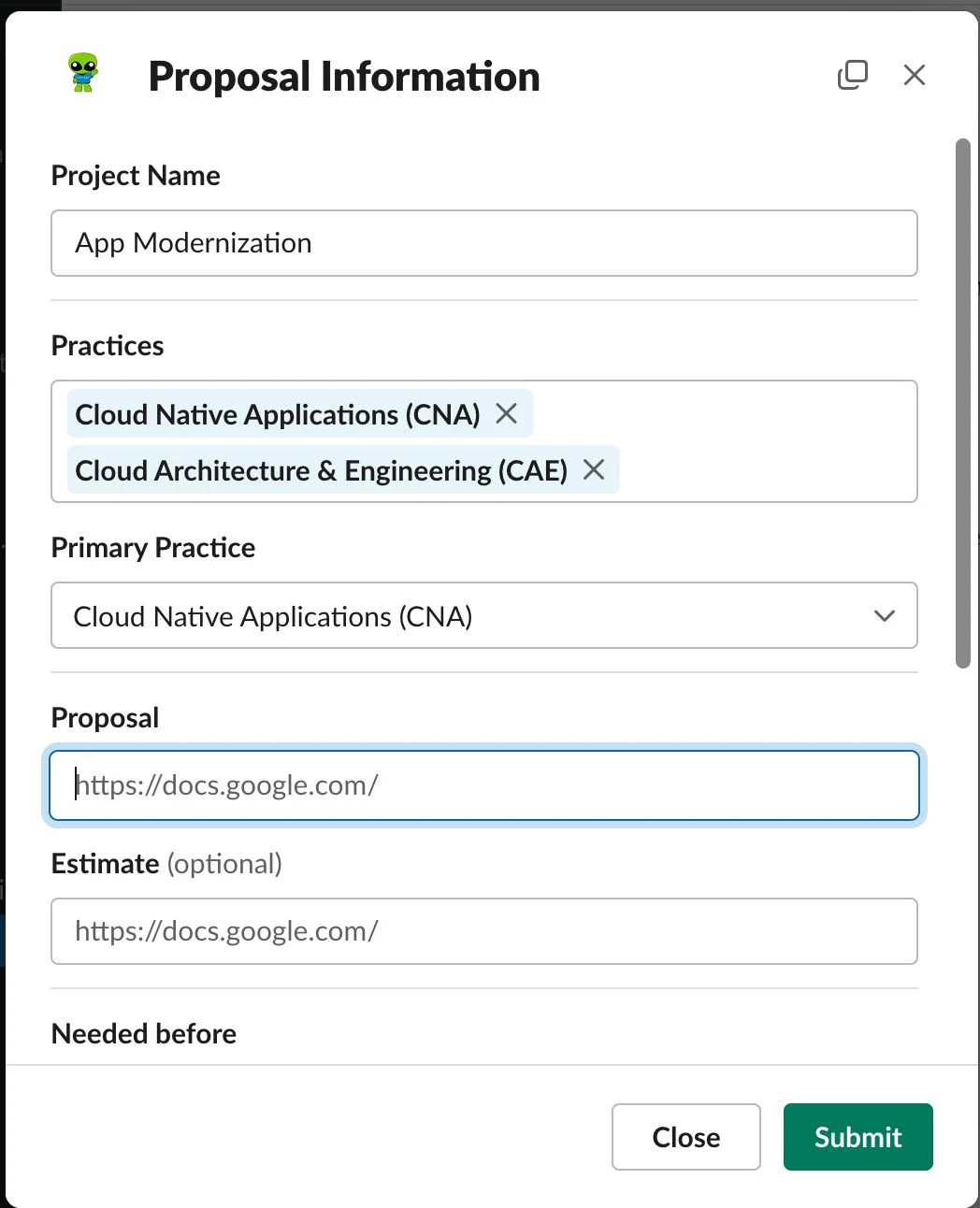The image size is (980, 1208).
Task: Click the Proposal Information title
Action: (344, 77)
